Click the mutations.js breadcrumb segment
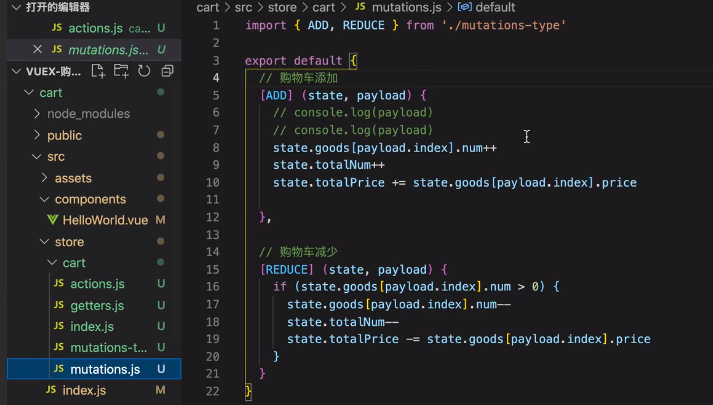 tap(407, 7)
